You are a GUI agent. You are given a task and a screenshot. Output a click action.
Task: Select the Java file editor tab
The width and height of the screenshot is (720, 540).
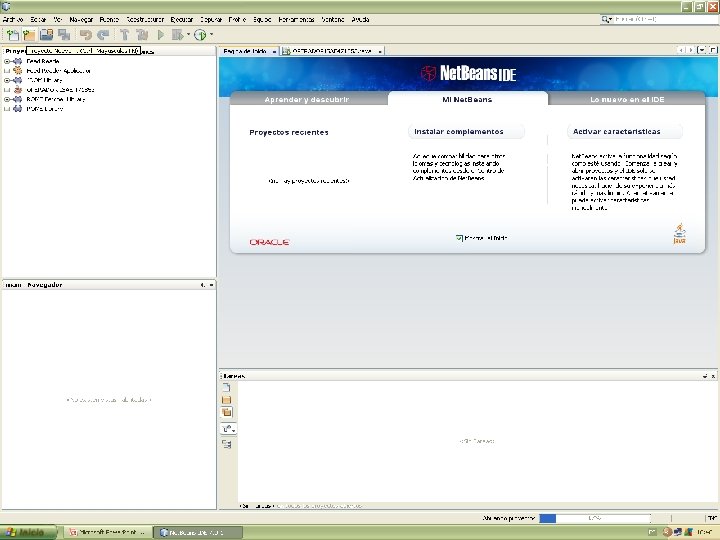pos(332,51)
